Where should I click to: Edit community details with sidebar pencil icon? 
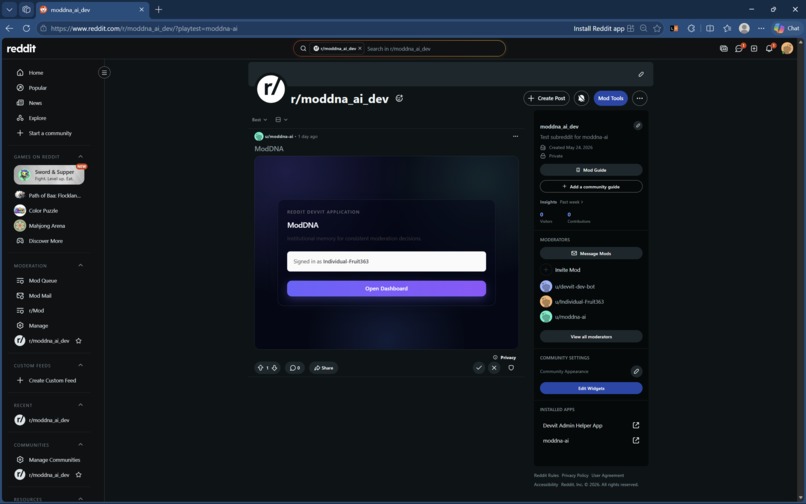click(x=637, y=125)
